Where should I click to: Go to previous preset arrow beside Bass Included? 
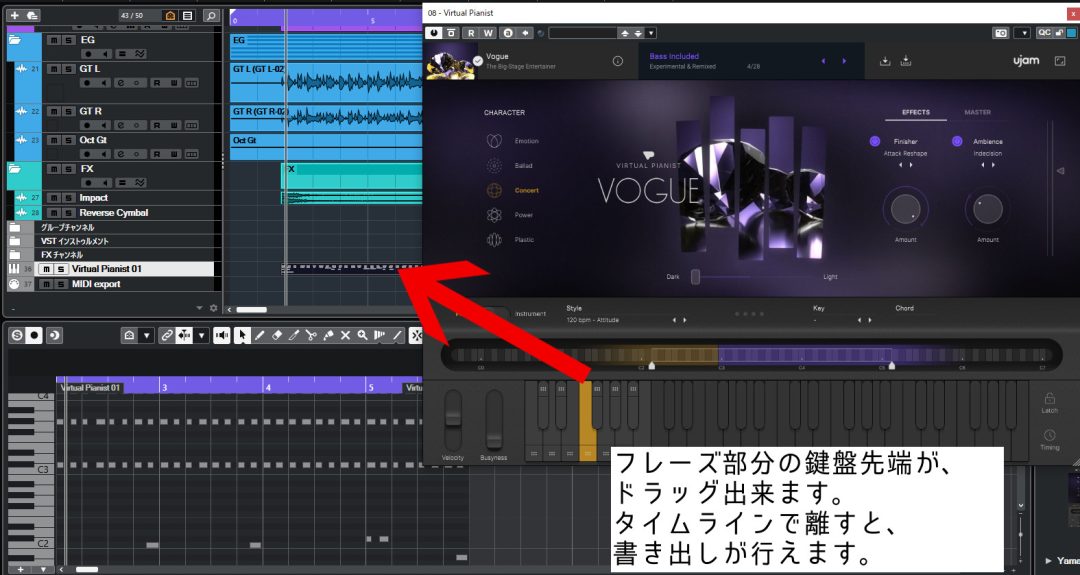pyautogui.click(x=823, y=61)
